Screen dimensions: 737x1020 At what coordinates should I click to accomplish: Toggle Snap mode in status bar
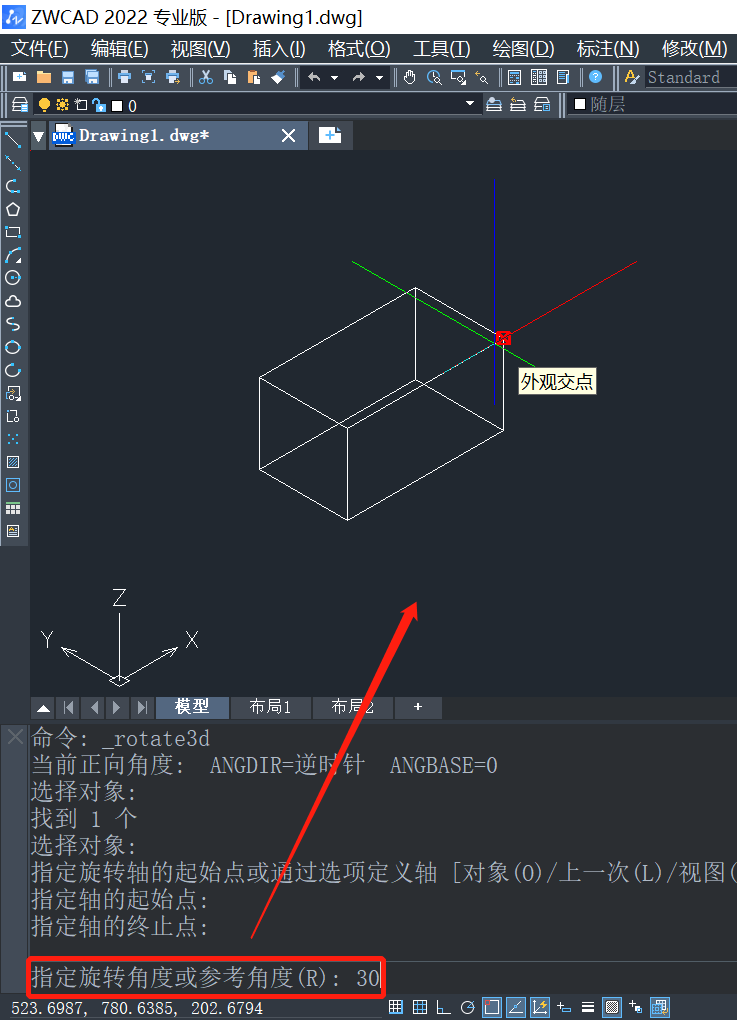(396, 1007)
